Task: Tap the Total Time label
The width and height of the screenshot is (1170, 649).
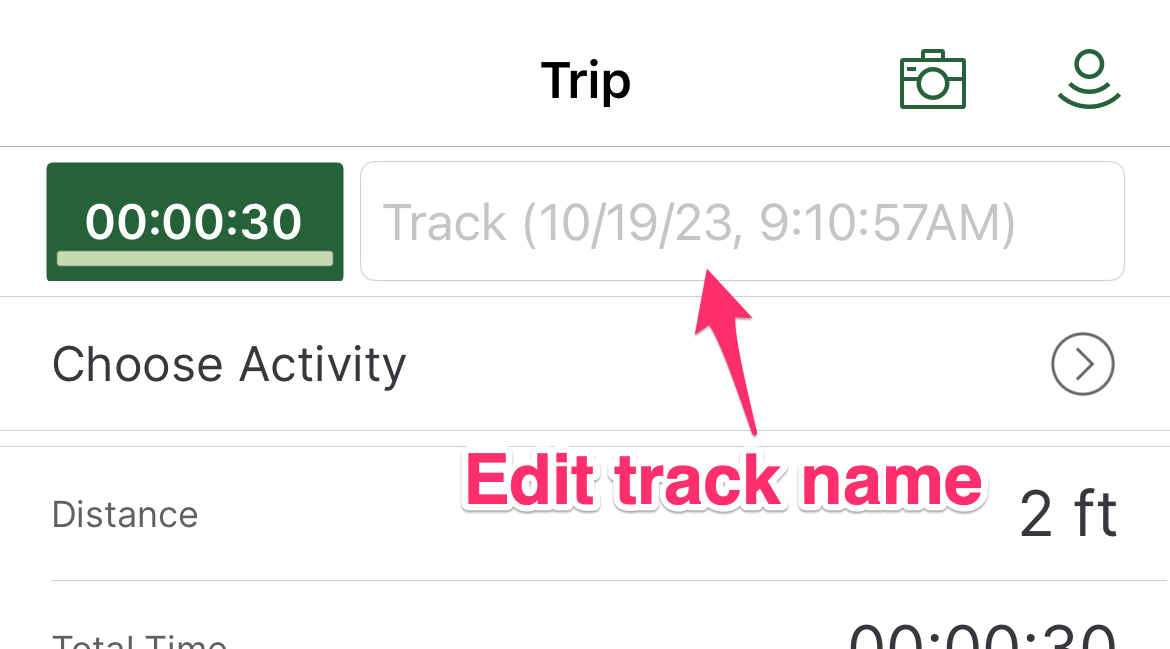Action: click(x=139, y=641)
